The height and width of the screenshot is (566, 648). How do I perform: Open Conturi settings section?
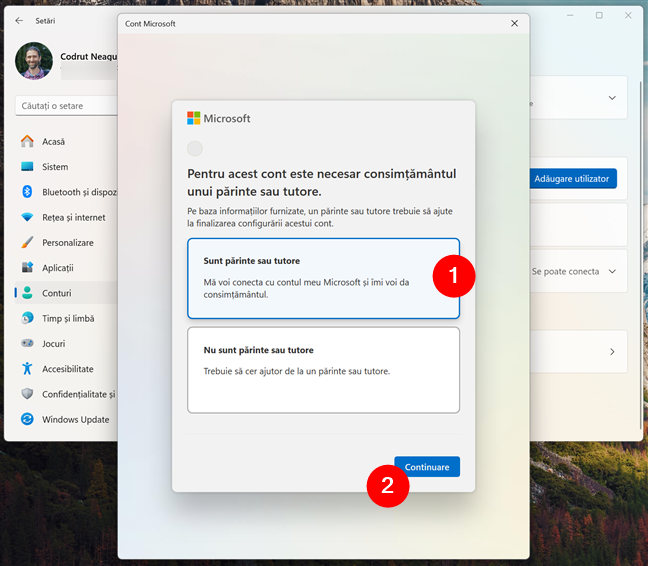[66, 293]
